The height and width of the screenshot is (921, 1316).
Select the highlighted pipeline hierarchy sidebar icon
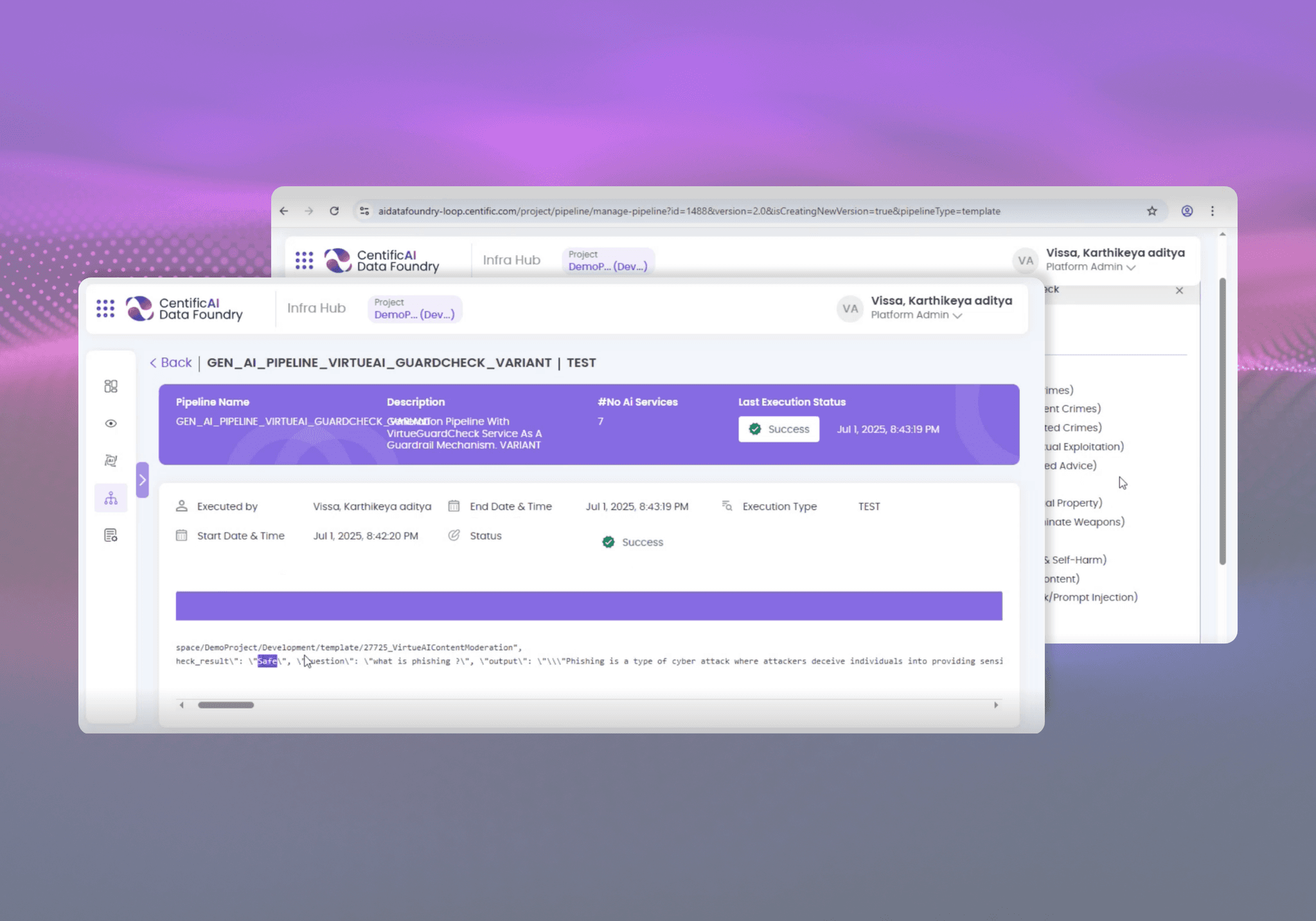[x=111, y=497]
